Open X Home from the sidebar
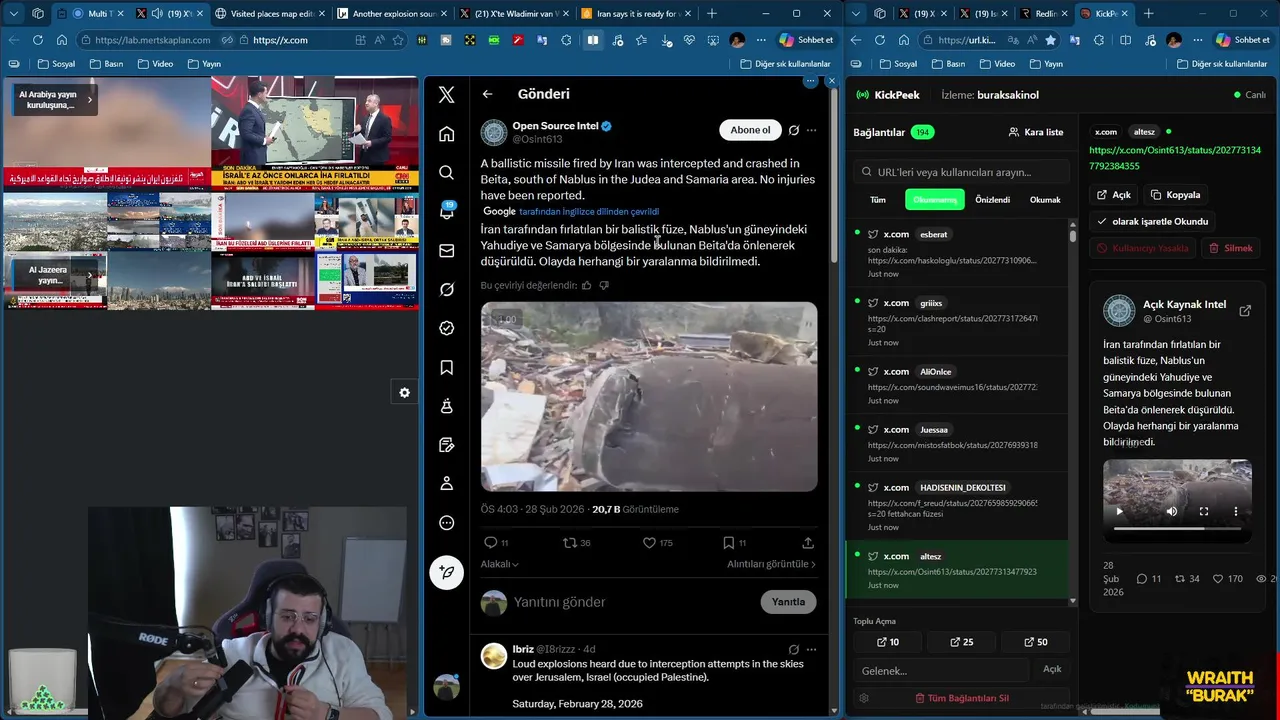 [x=447, y=134]
